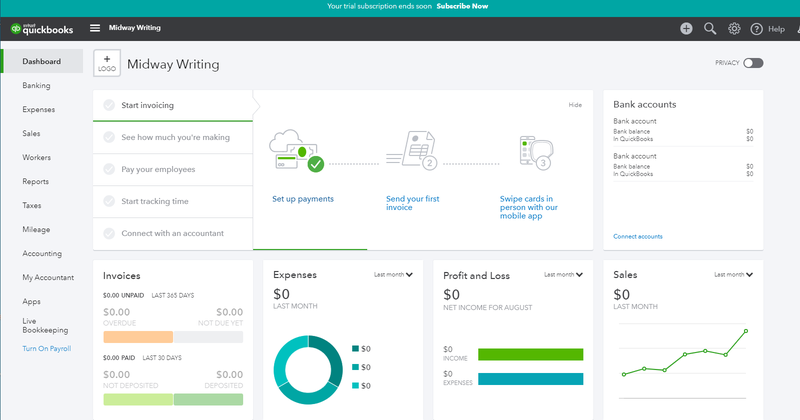
Task: Click the Sales card title
Action: 625,275
